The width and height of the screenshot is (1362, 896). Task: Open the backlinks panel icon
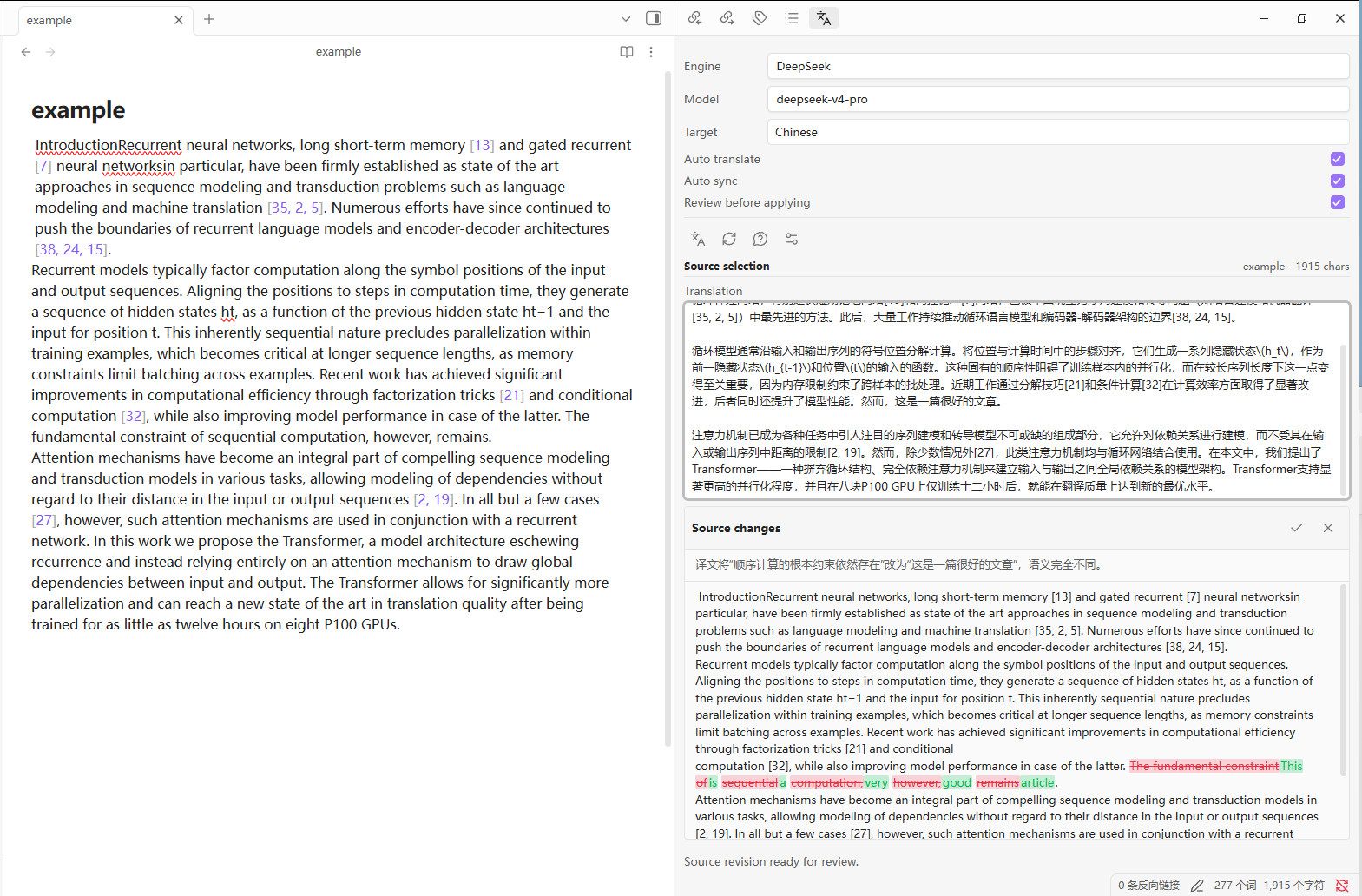(694, 18)
